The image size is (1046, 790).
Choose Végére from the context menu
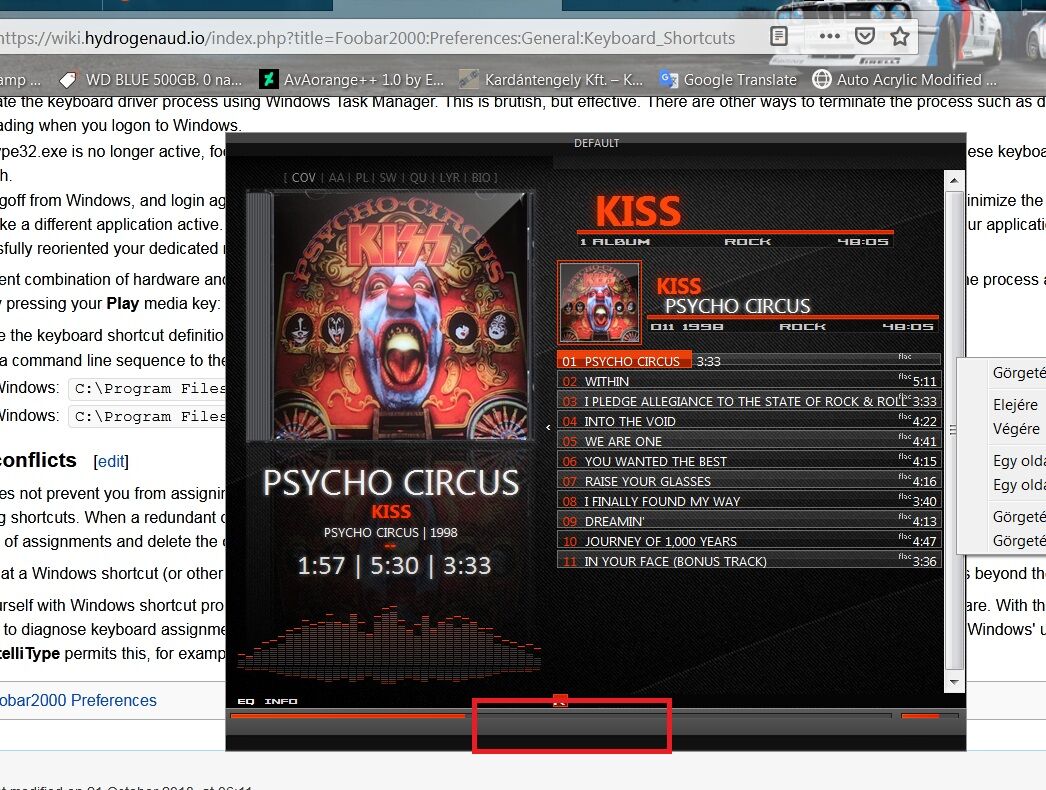1015,429
